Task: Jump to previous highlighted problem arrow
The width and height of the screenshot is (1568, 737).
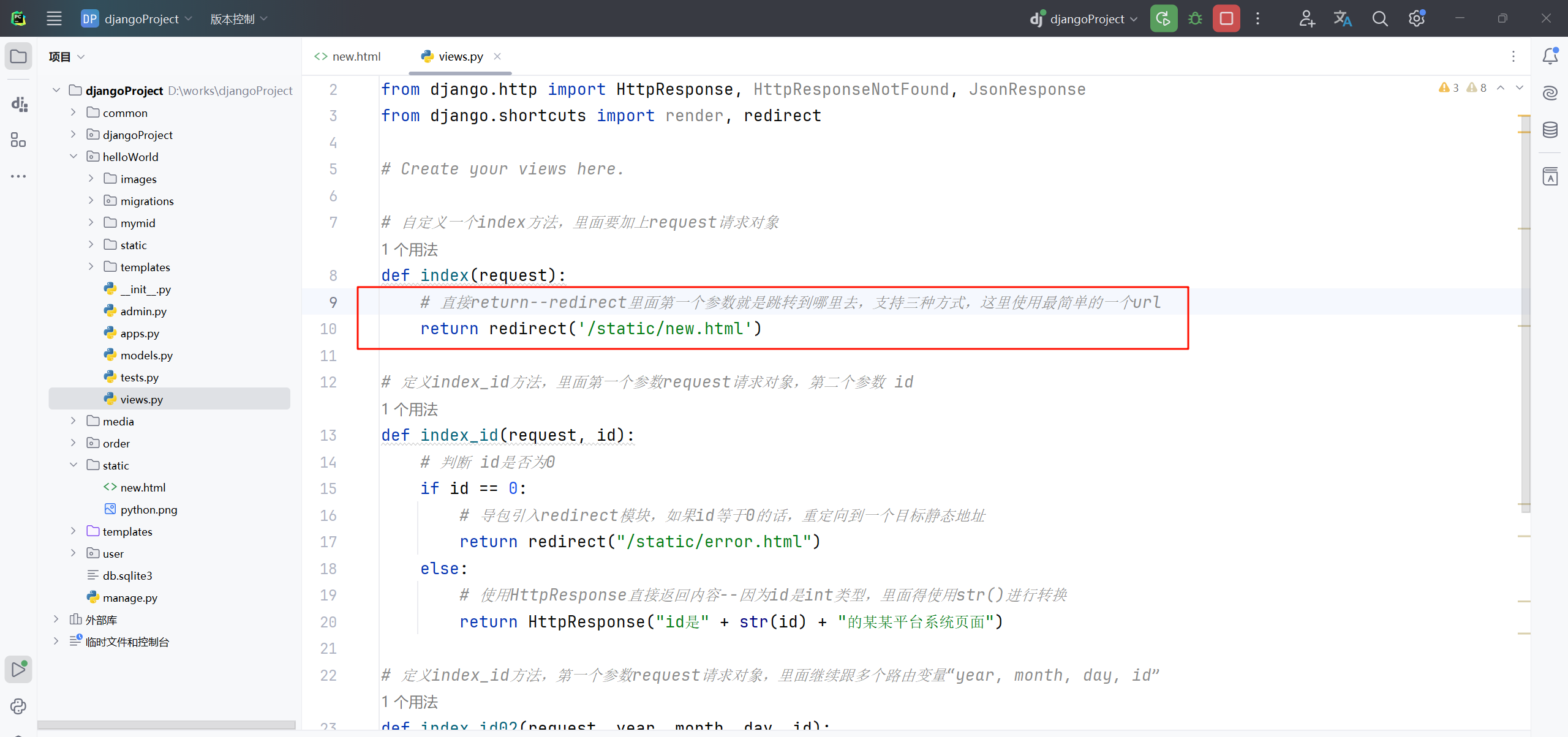Action: click(1501, 88)
